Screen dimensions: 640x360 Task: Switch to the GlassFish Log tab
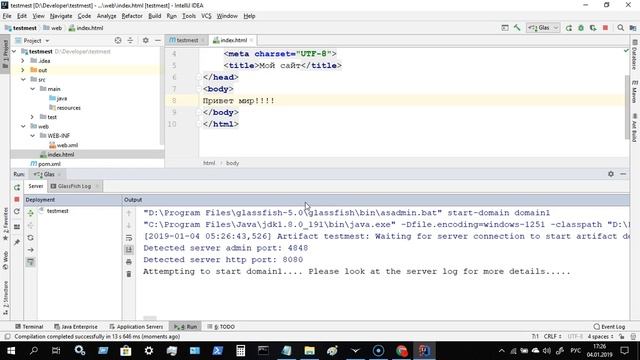coord(74,186)
